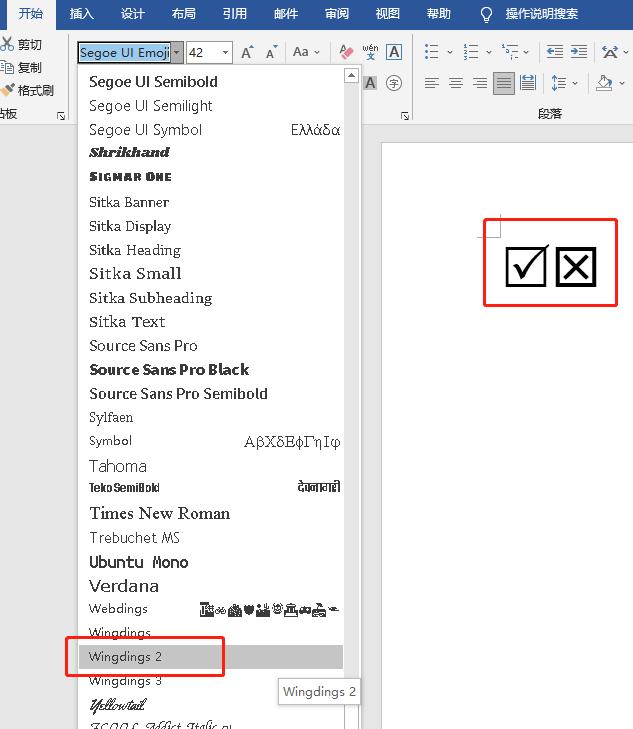Increase paragraph indent
This screenshot has width=633, height=729.
(x=579, y=52)
